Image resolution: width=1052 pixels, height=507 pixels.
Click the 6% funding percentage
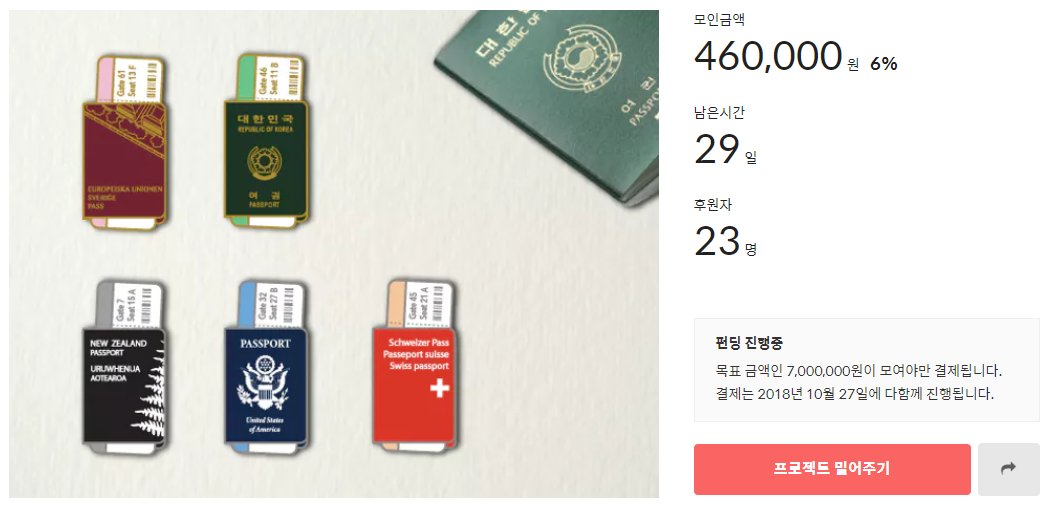(x=884, y=64)
